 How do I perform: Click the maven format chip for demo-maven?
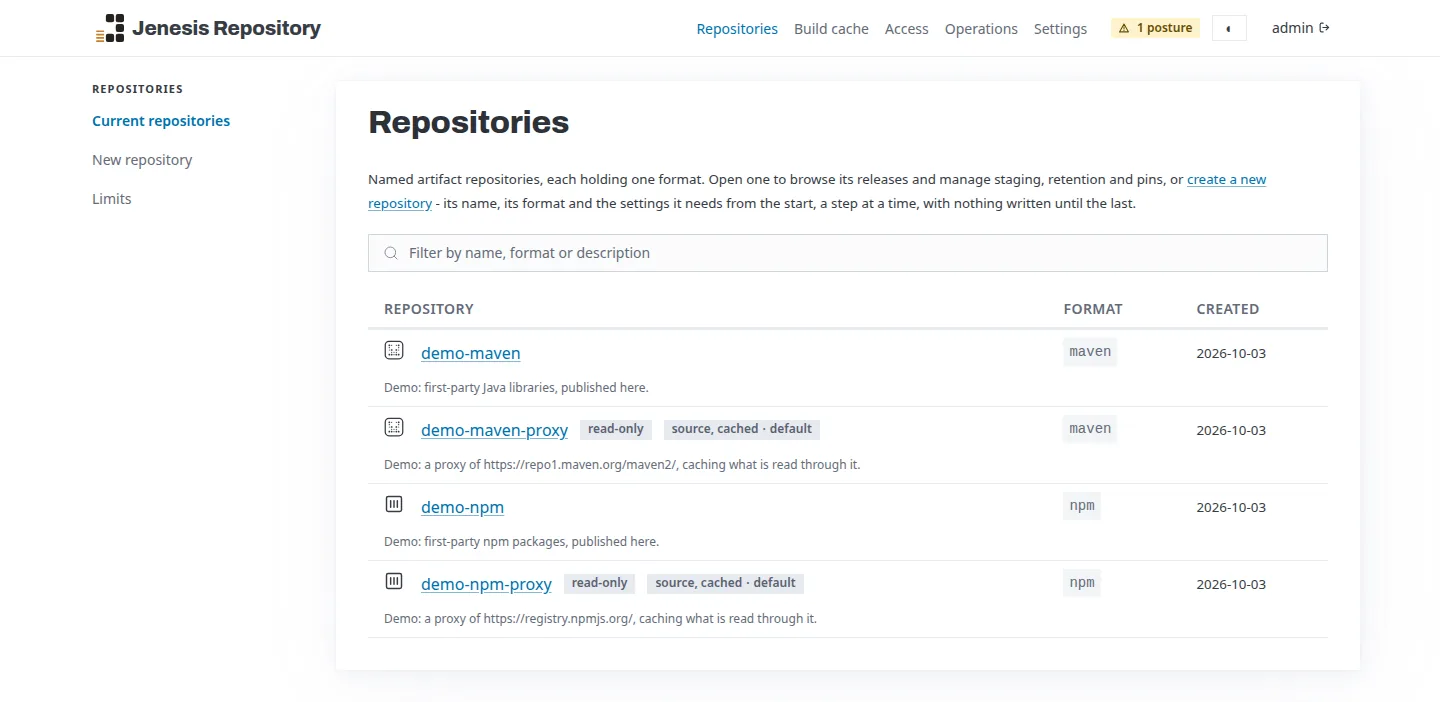[1090, 352]
